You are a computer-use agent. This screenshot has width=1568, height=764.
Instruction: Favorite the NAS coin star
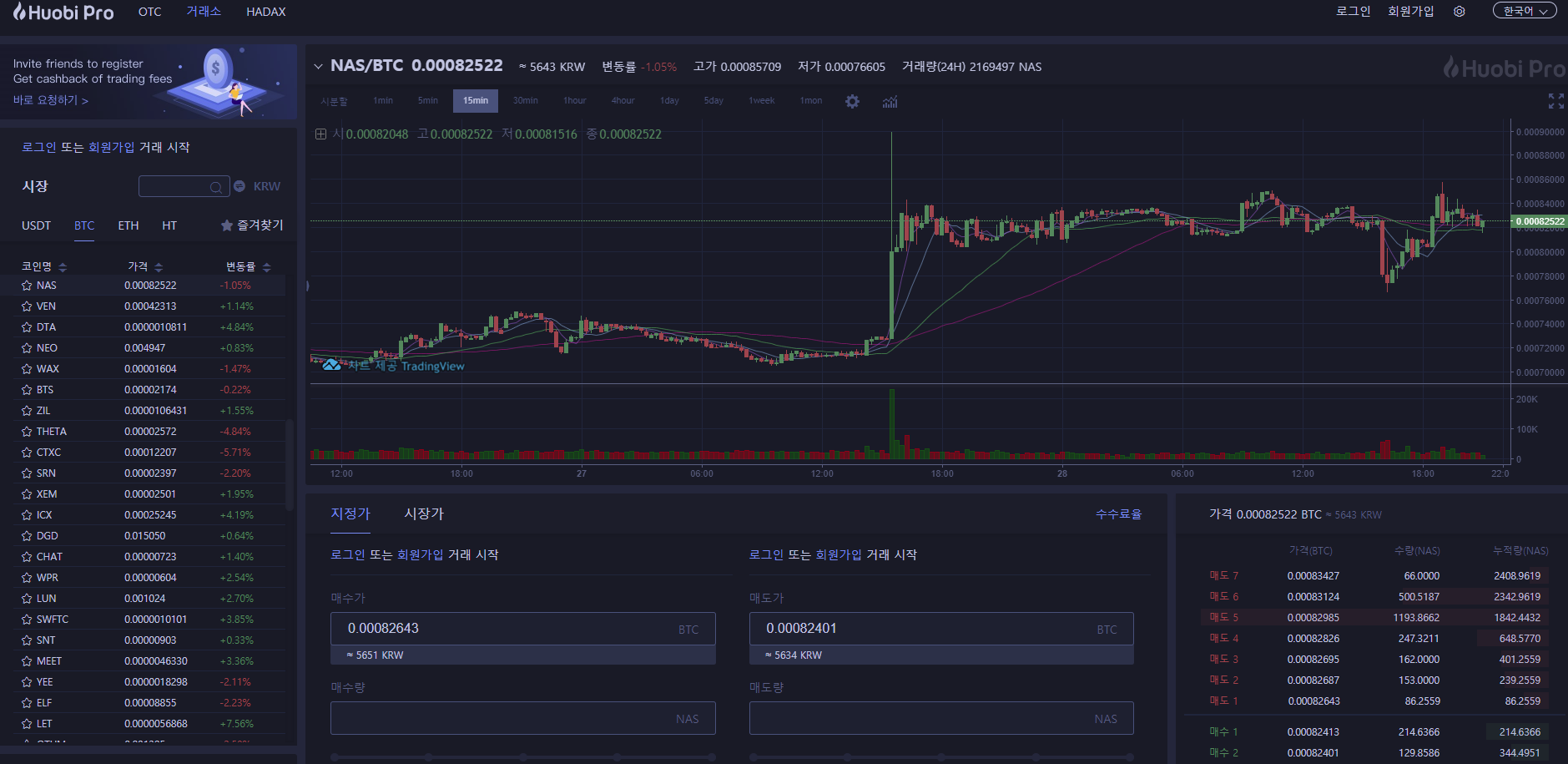coord(27,286)
